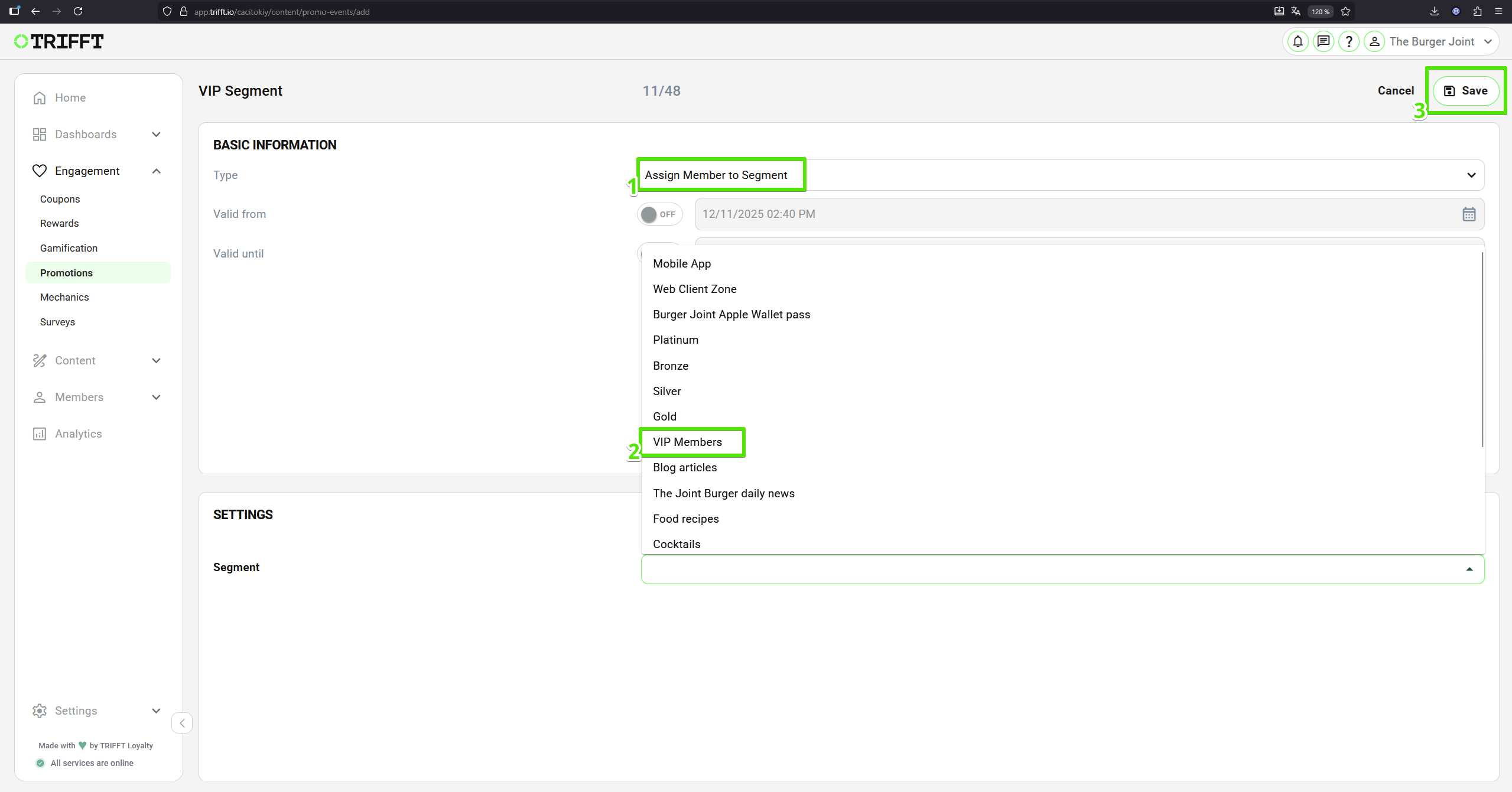This screenshot has height=792, width=1512.
Task: Click the Home icon in sidebar
Action: click(39, 97)
